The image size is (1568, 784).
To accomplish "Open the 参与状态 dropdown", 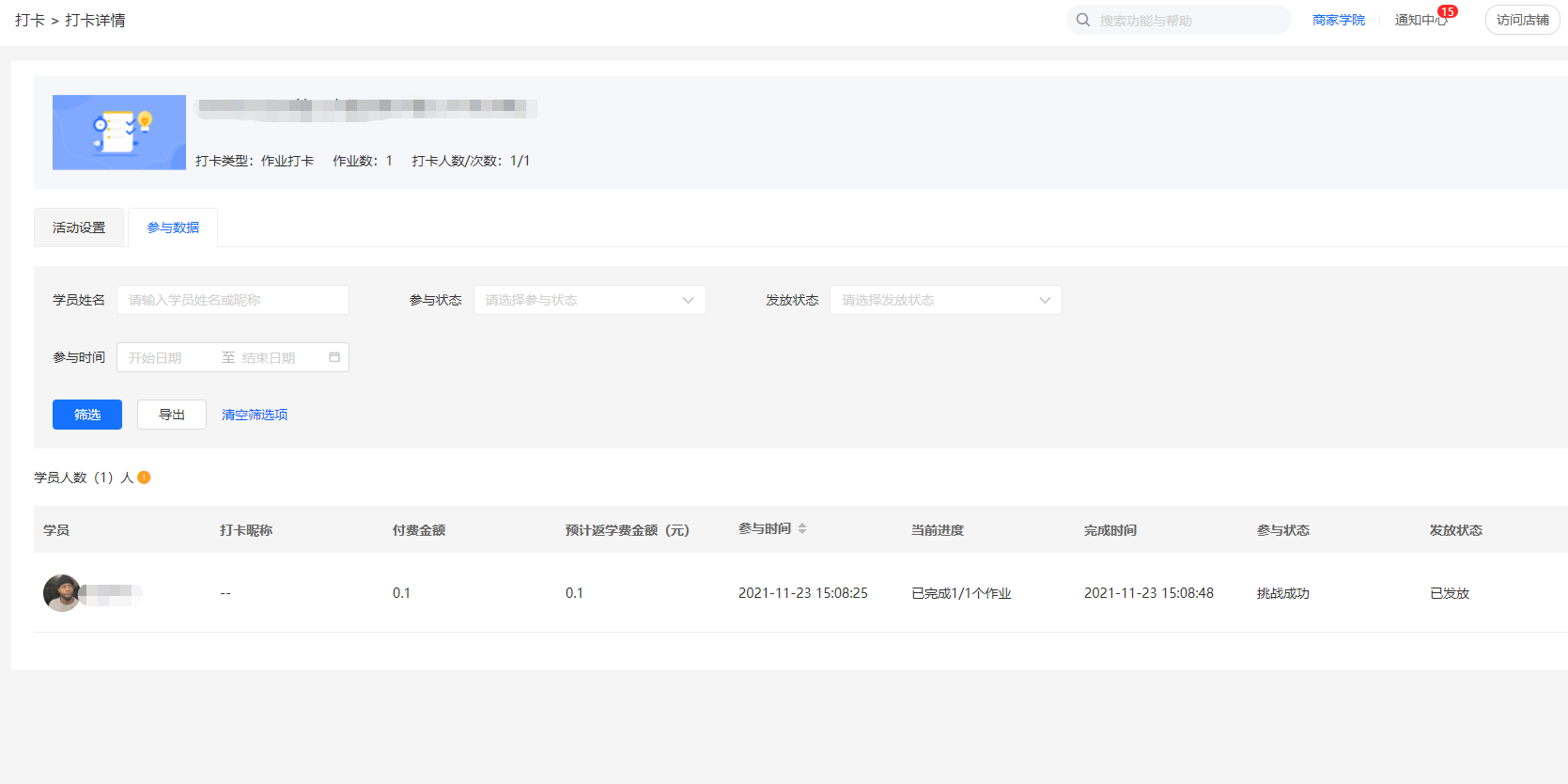I will click(590, 300).
